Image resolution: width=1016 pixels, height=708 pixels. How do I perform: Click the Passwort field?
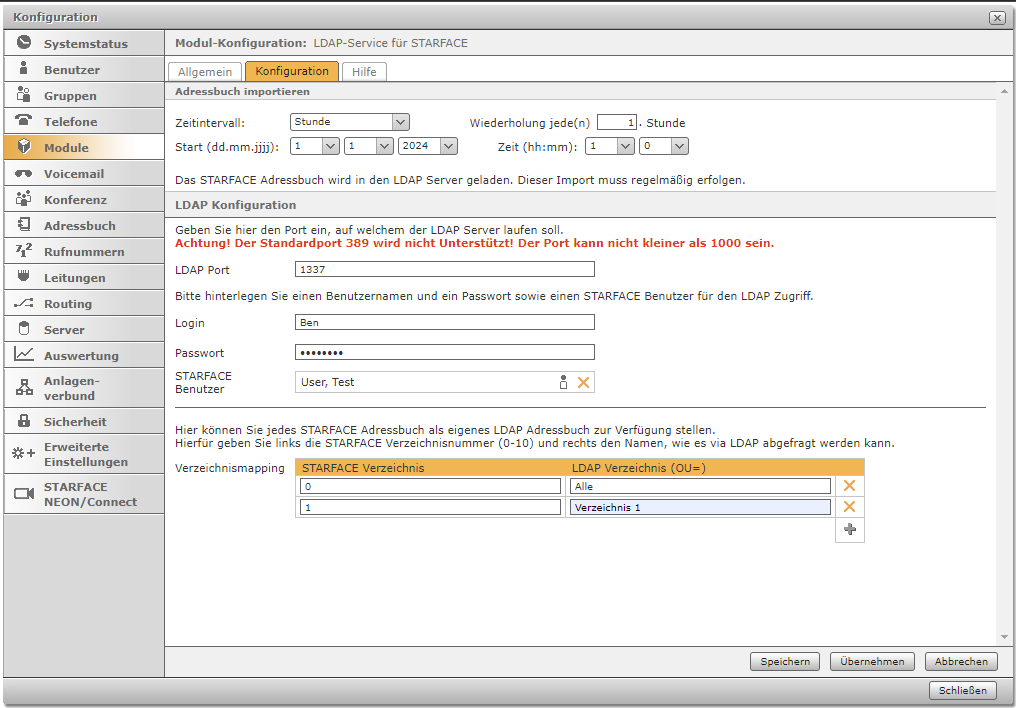(444, 352)
